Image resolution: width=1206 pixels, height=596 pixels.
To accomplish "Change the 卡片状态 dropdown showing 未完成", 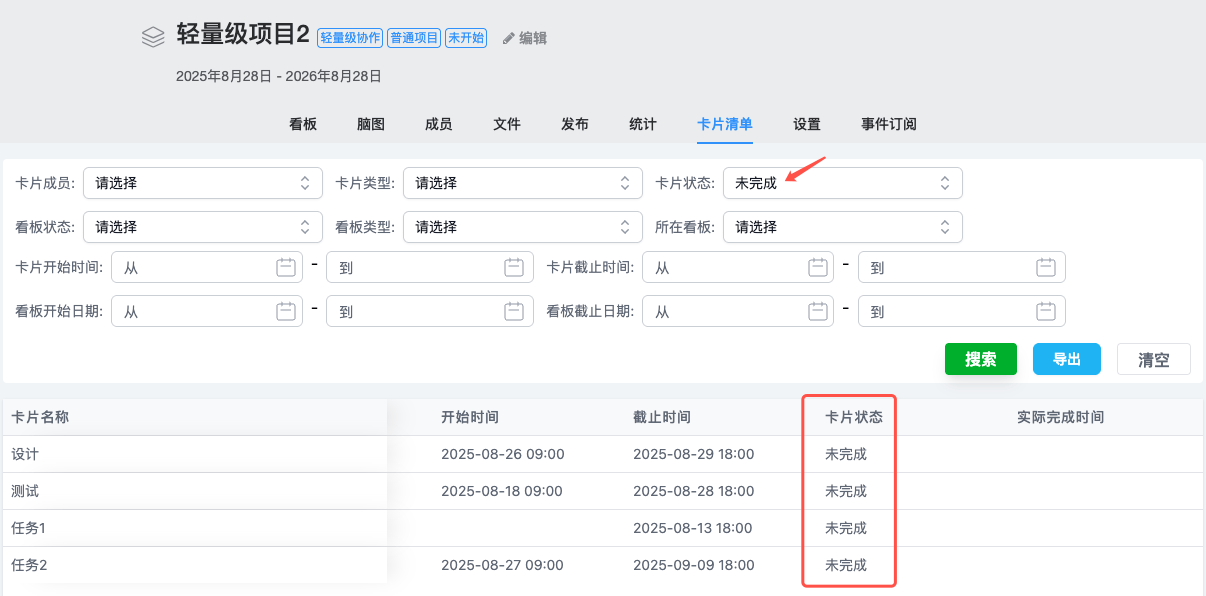I will 842,183.
